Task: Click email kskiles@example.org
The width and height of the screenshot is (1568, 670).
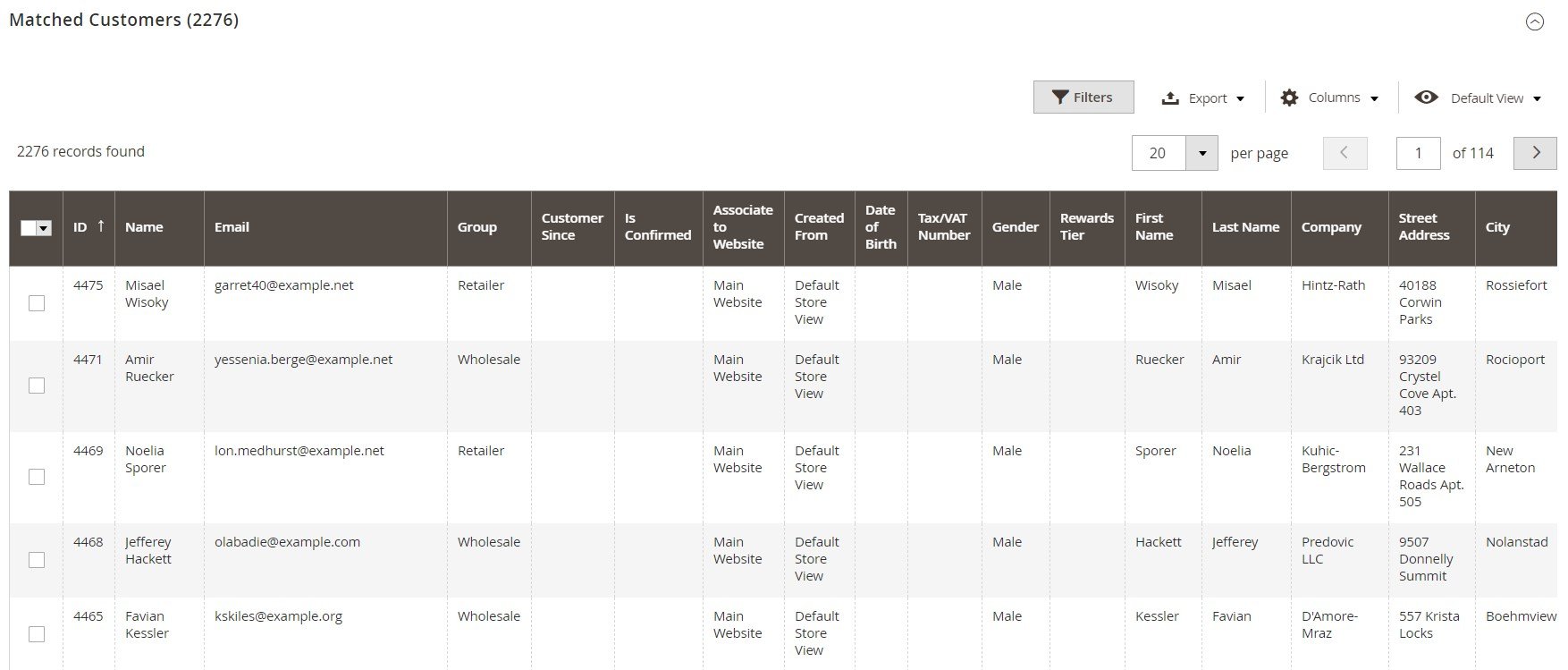Action: tap(278, 616)
